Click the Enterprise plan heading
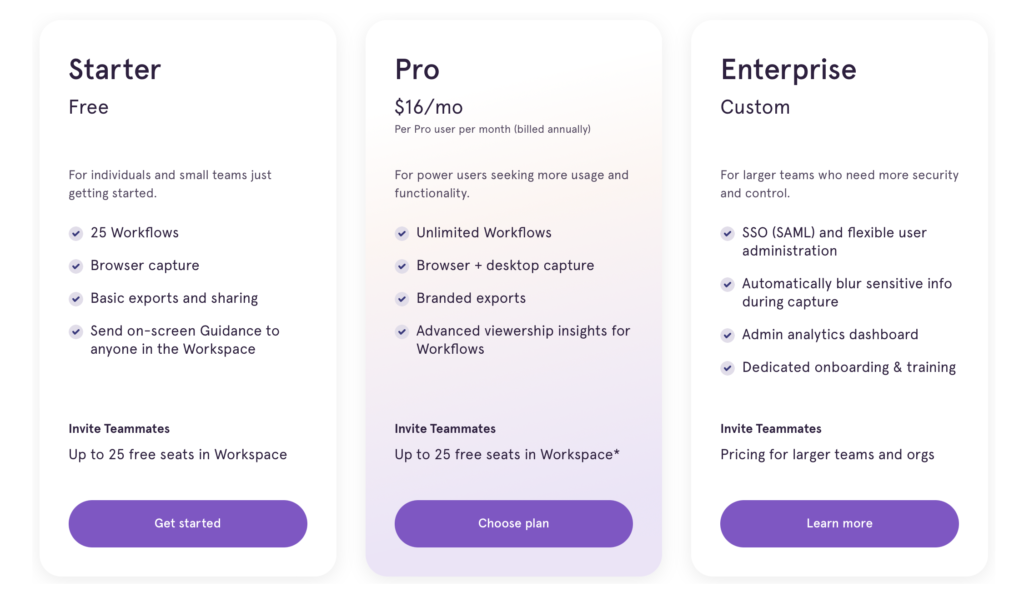This screenshot has height=592, width=1024. click(788, 70)
